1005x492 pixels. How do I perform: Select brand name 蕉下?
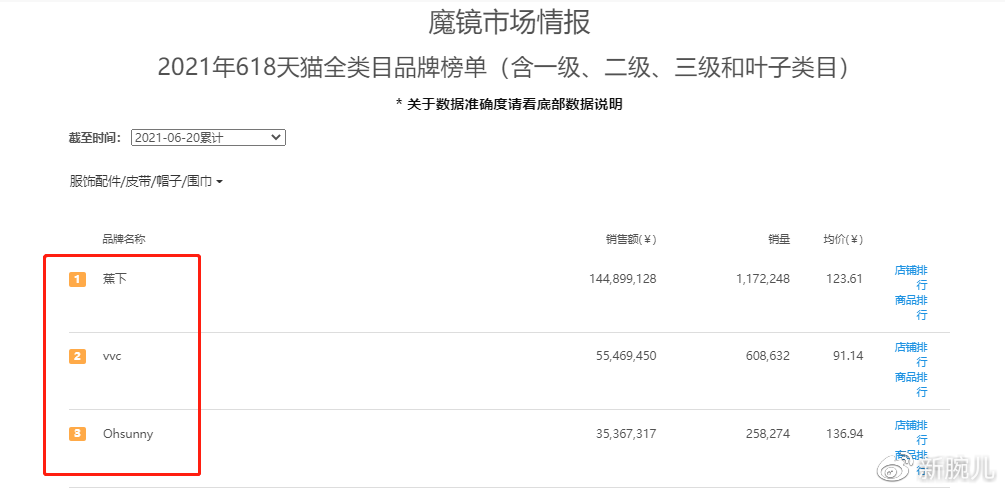[115, 279]
